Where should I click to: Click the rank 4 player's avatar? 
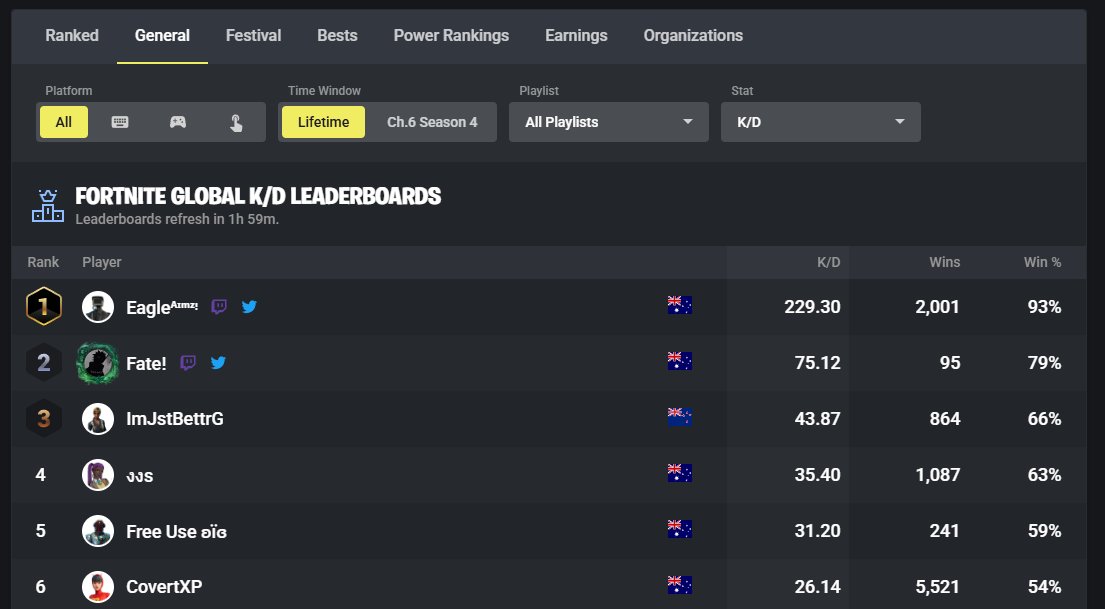coord(98,474)
